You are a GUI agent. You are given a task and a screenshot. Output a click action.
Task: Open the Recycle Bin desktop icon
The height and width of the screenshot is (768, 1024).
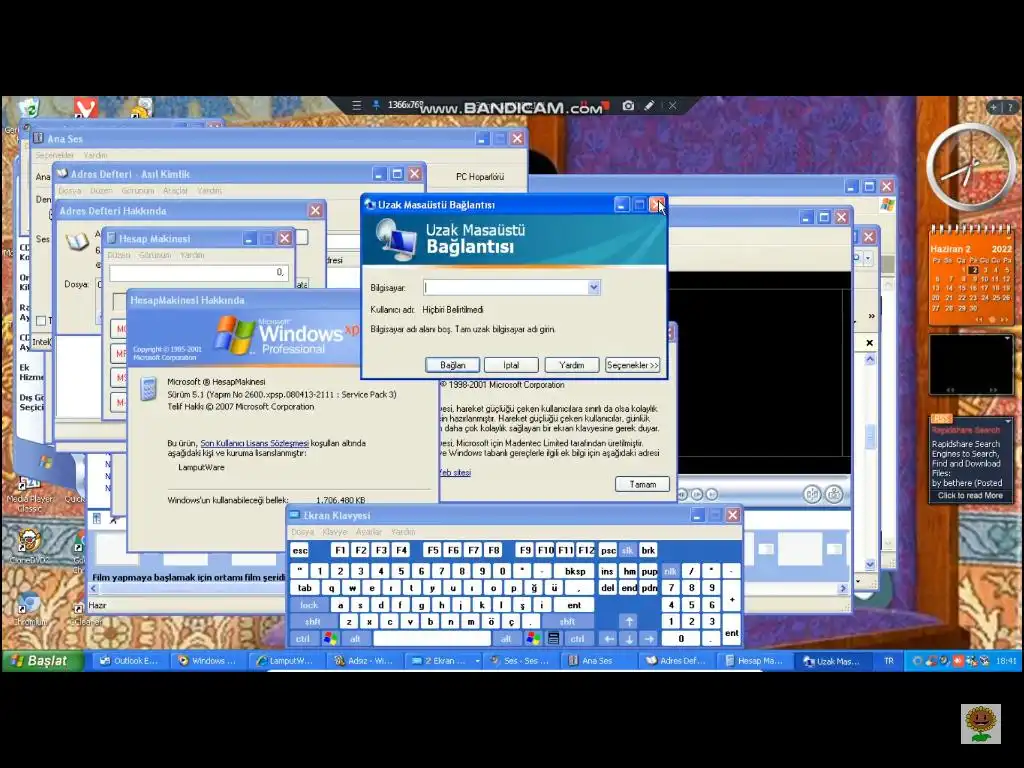pyautogui.click(x=29, y=108)
